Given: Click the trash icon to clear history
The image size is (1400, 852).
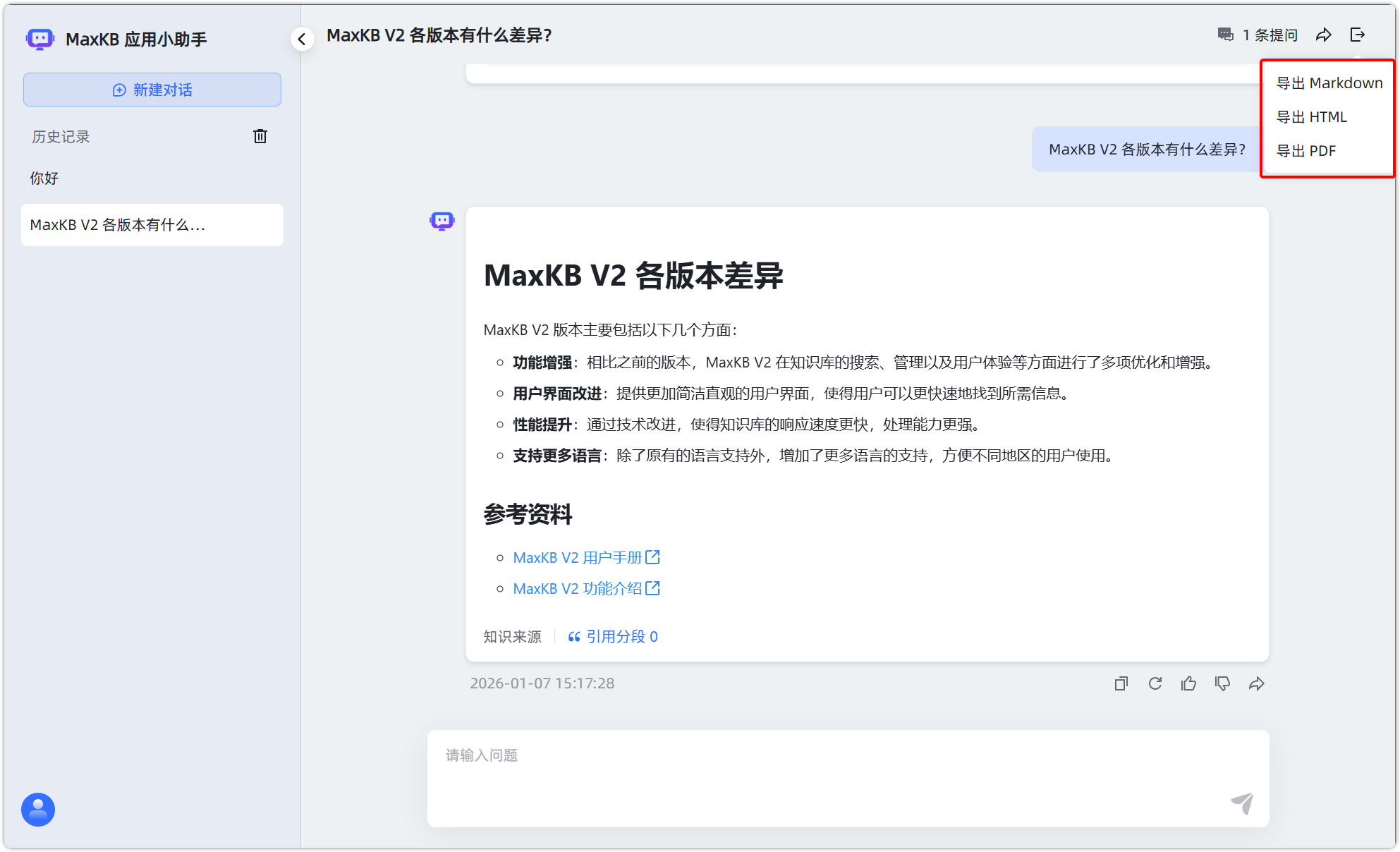Looking at the screenshot, I should pos(260,136).
